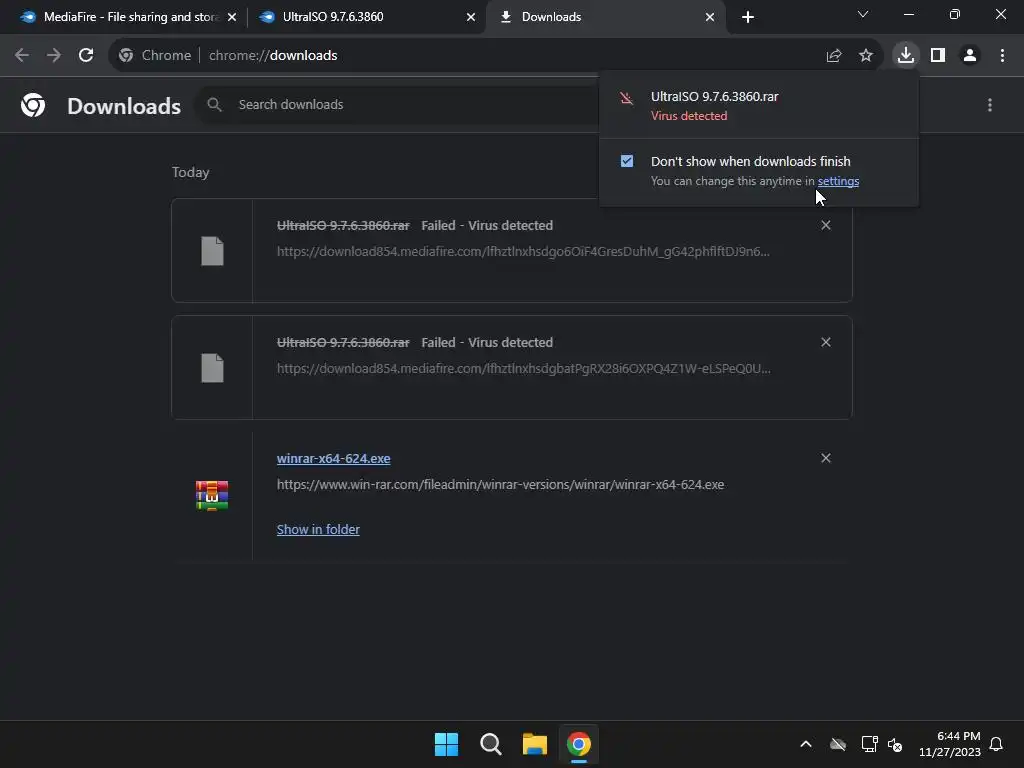
Task: Click the muted volume tray icon
Action: pyautogui.click(x=895, y=744)
